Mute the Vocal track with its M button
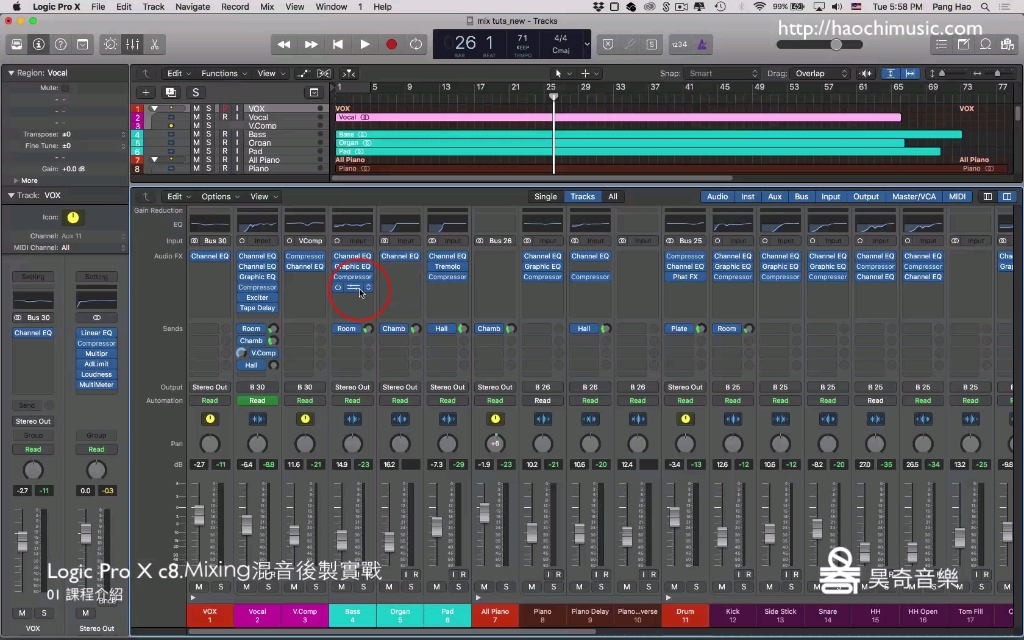Image resolution: width=1024 pixels, height=640 pixels. (196, 117)
